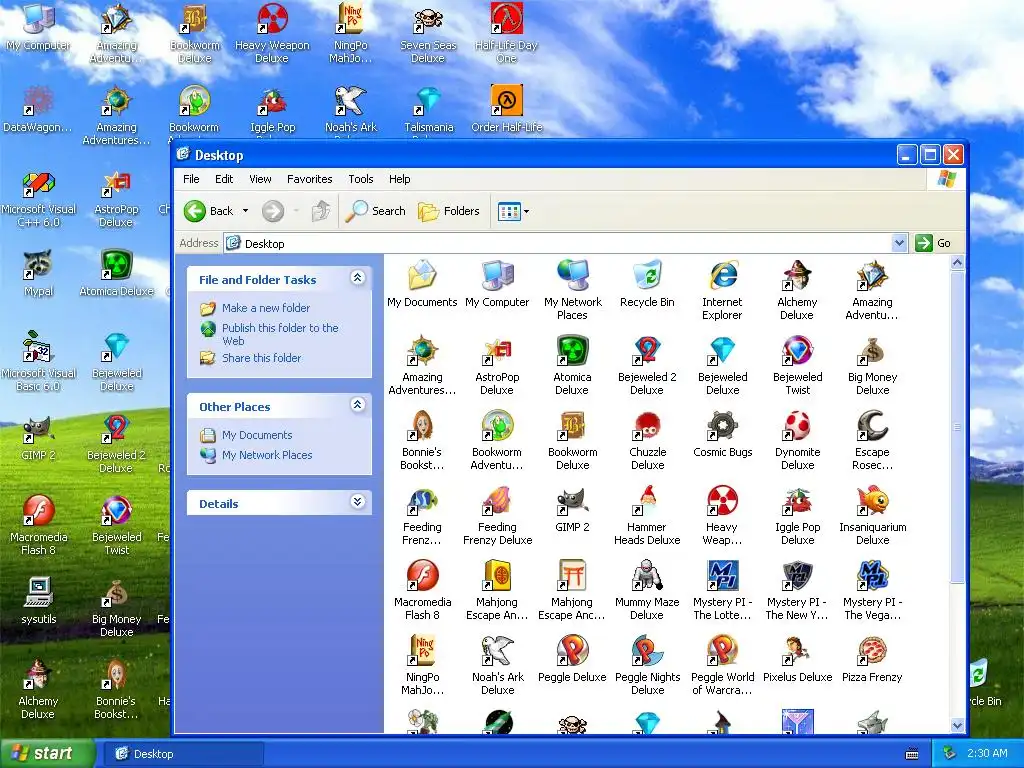Image resolution: width=1024 pixels, height=768 pixels.
Task: Open My Network Places link in Other Places
Action: point(266,455)
